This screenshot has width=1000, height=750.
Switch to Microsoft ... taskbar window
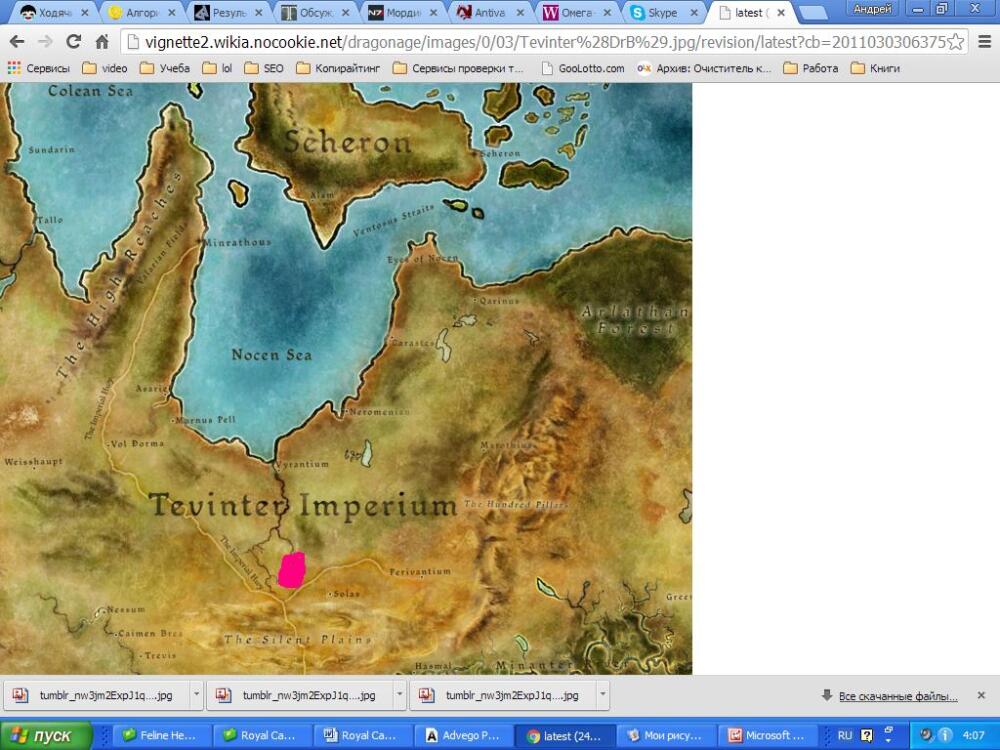tap(765, 735)
